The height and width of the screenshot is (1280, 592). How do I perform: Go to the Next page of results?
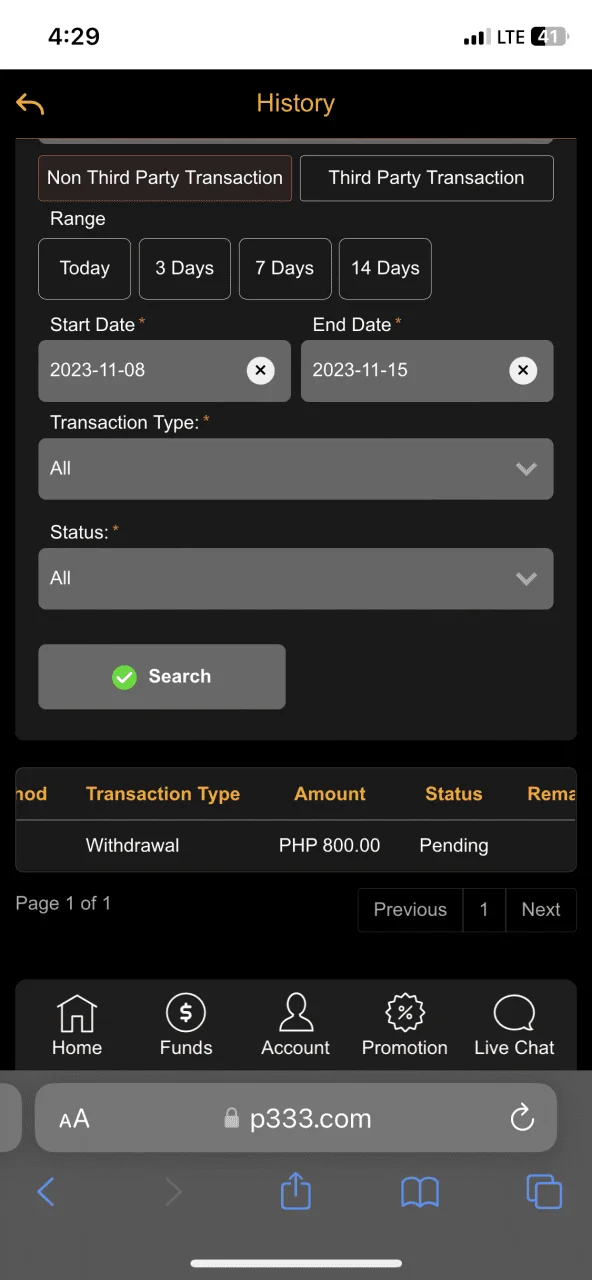[x=541, y=910]
